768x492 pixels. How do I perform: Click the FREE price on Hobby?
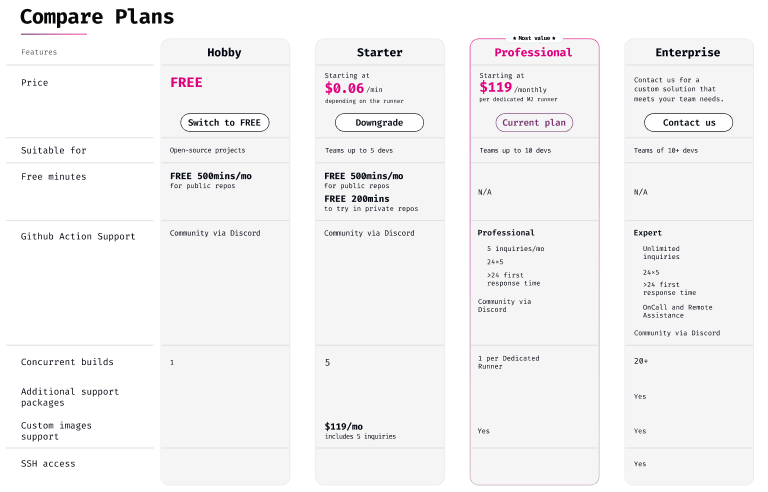[186, 82]
